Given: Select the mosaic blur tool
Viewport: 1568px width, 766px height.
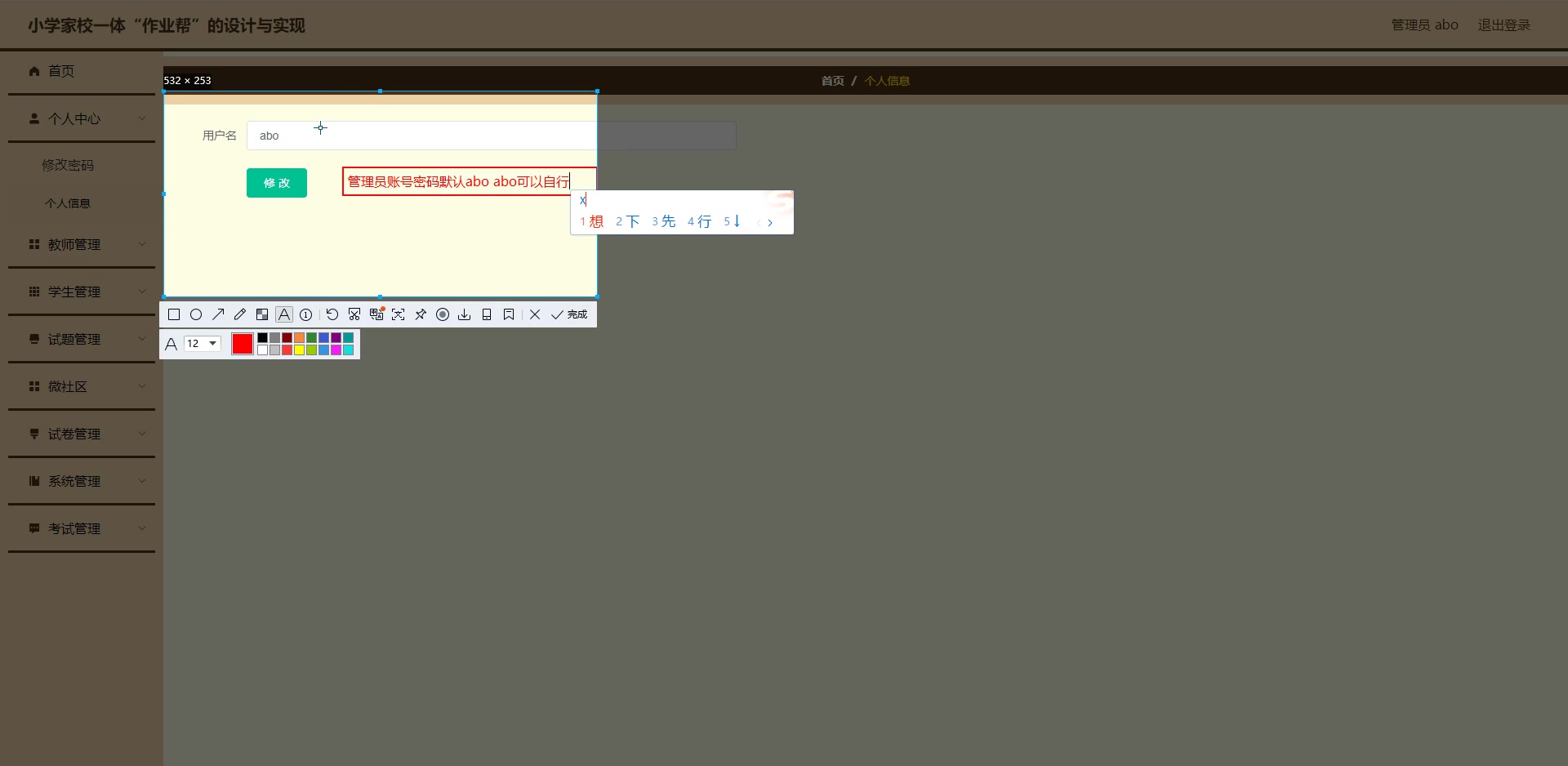Looking at the screenshot, I should point(262,314).
